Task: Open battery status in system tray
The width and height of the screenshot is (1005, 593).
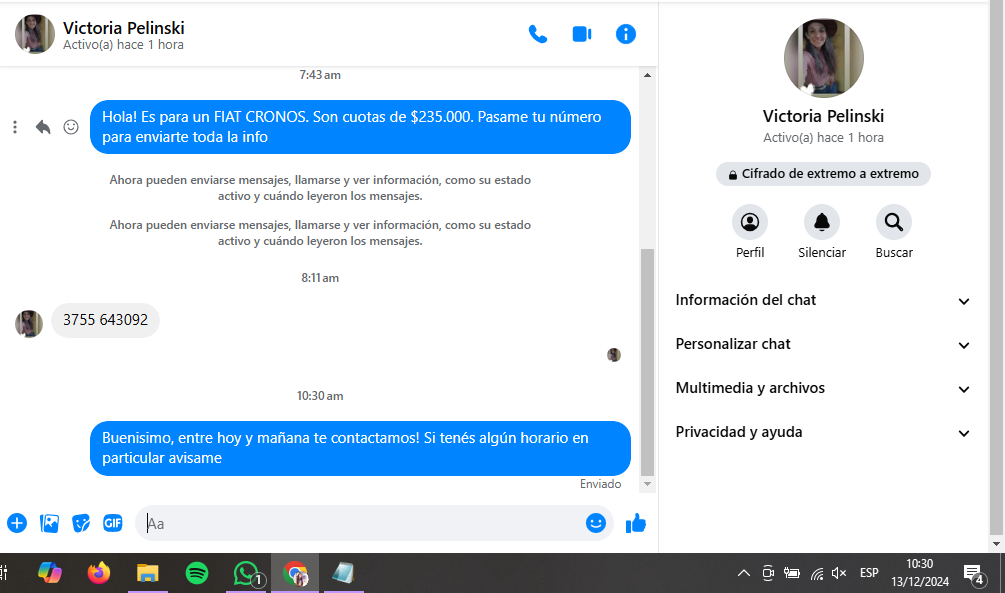Action: pyautogui.click(x=792, y=573)
